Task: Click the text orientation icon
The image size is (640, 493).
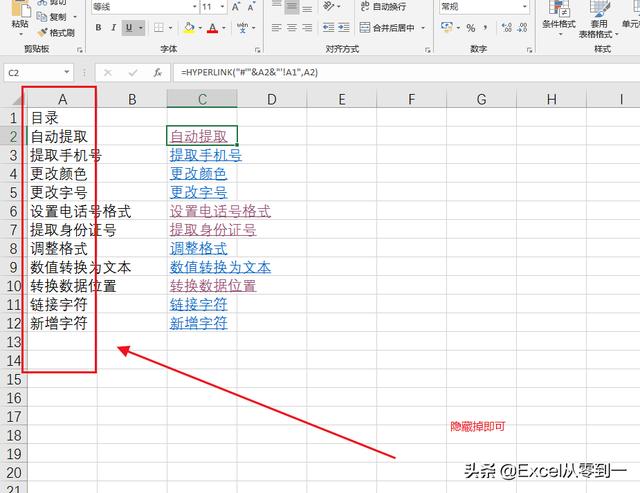Action: click(x=329, y=6)
